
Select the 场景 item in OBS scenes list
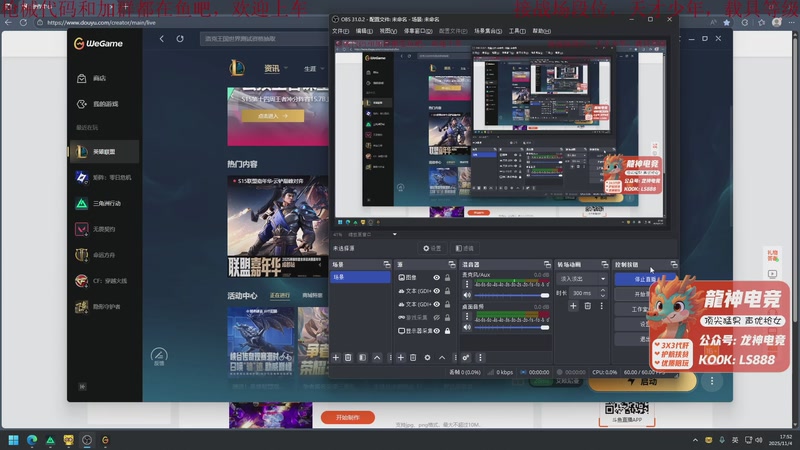coord(361,277)
